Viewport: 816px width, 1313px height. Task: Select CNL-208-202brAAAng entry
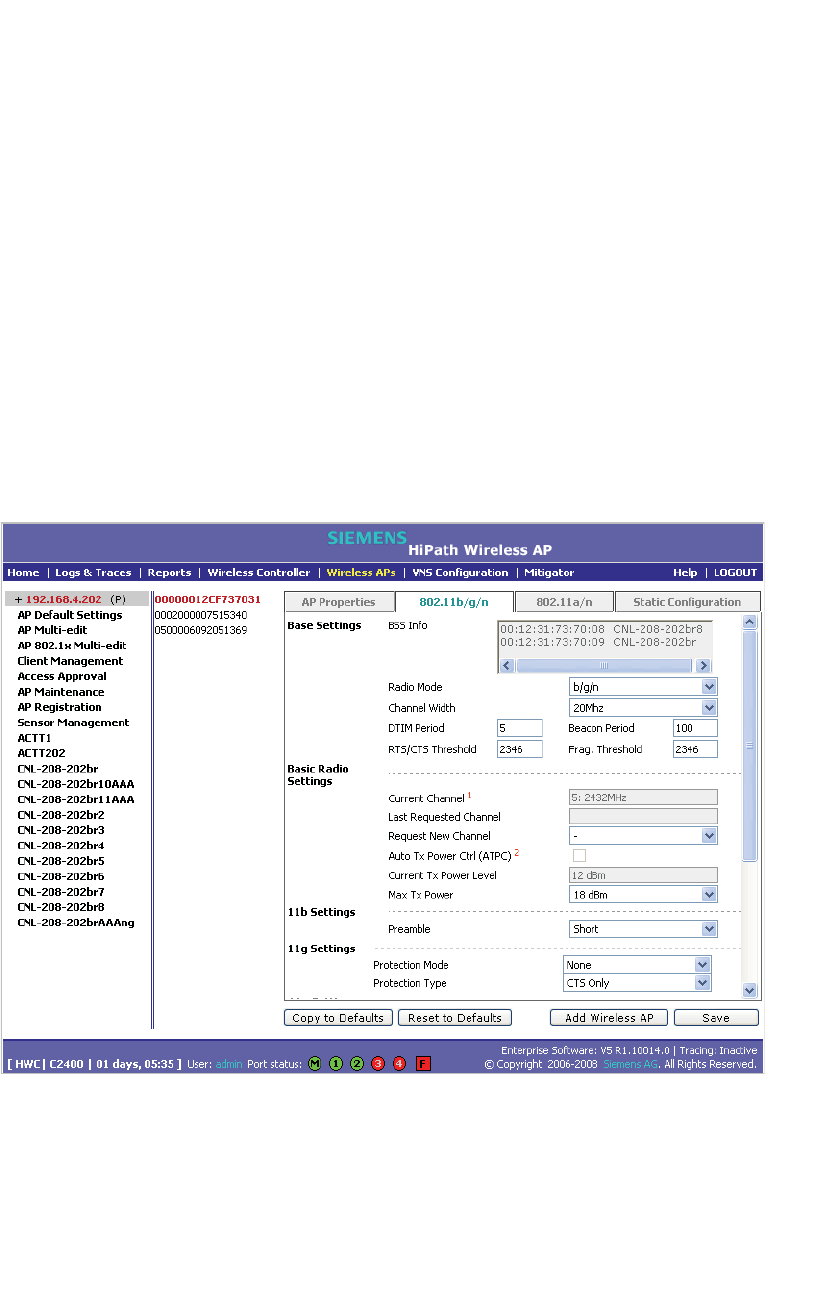[76, 922]
